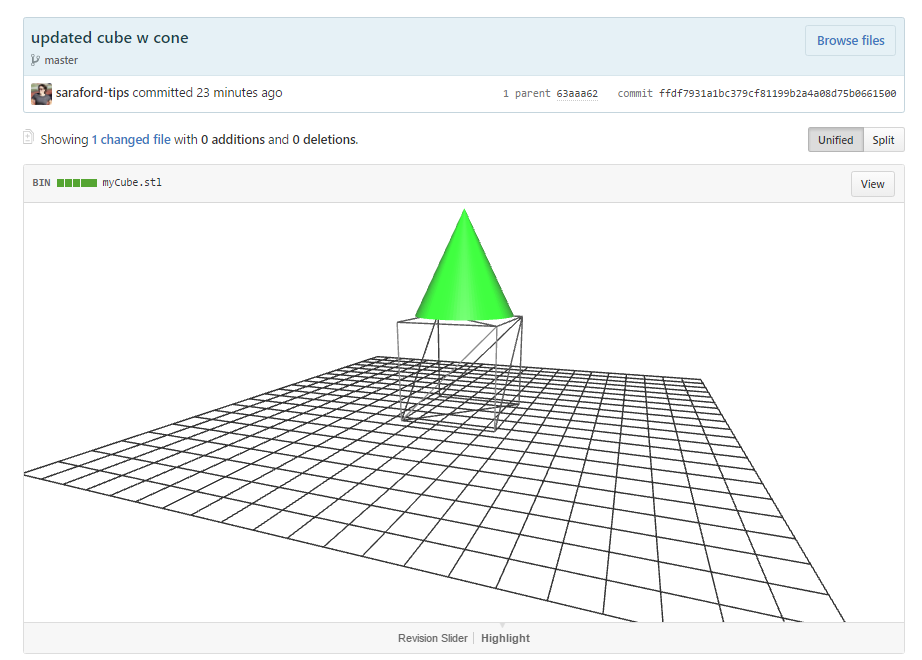Click the BIN binary file label

(41, 183)
